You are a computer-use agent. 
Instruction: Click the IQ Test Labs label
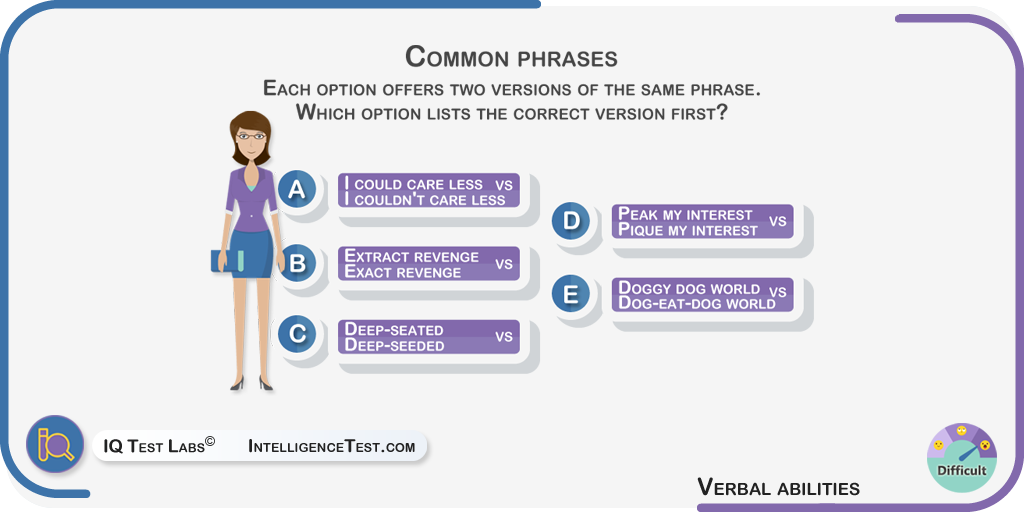pyautogui.click(x=152, y=446)
